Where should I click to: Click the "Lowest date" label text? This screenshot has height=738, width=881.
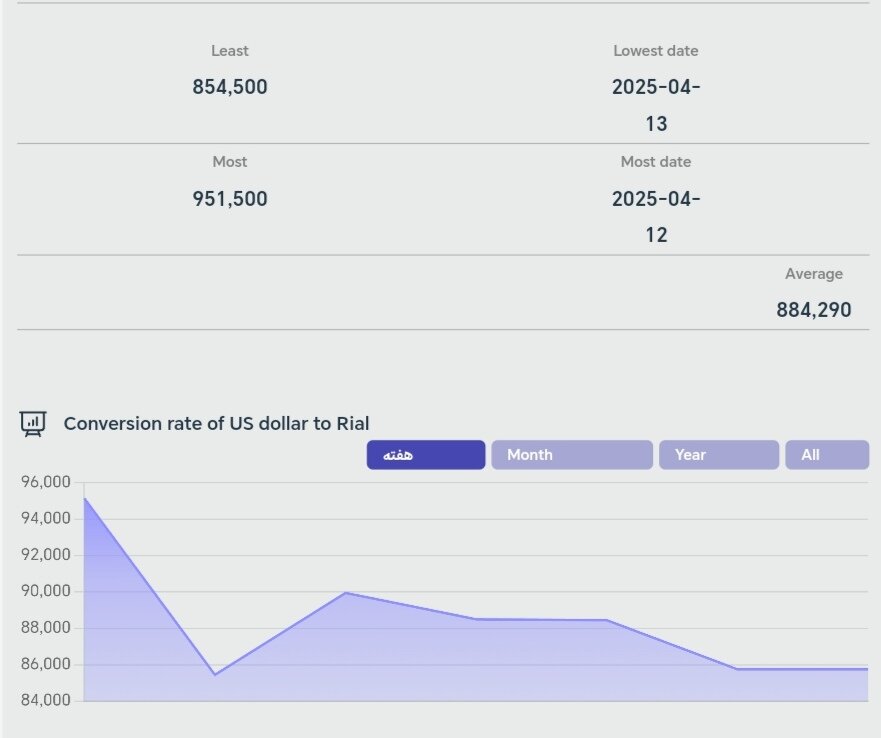pyautogui.click(x=656, y=51)
